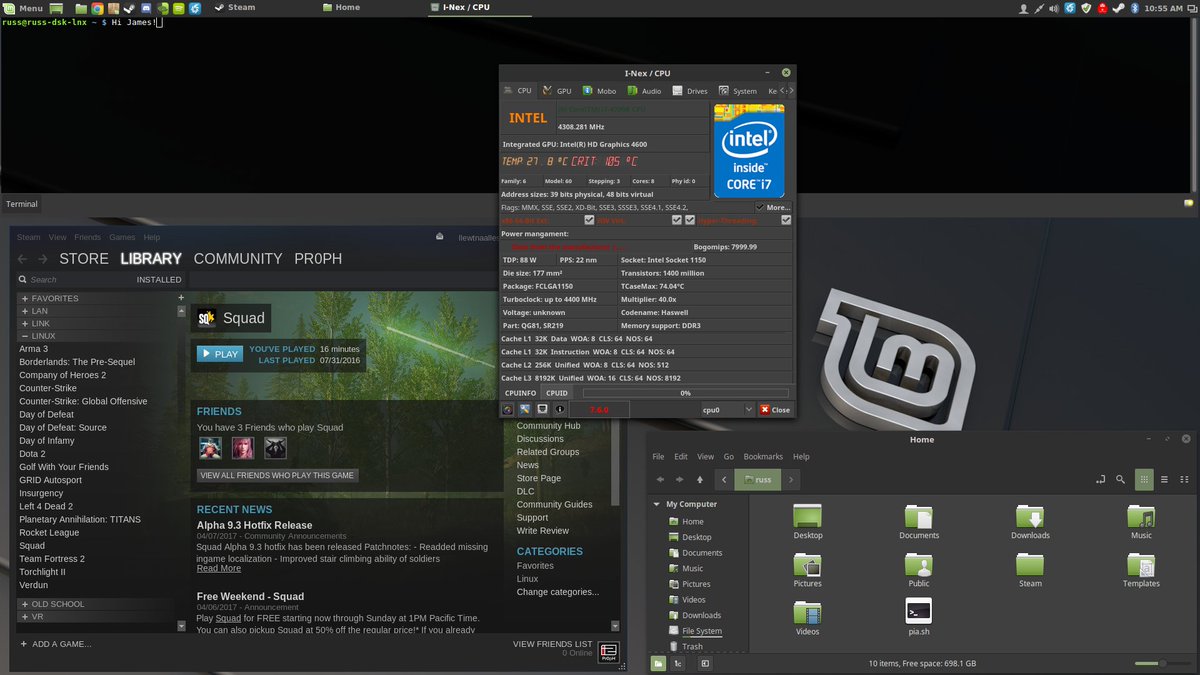Toggle the x86-64 bit ext checkbox
Screen dimensions: 1200x675
click(589, 220)
